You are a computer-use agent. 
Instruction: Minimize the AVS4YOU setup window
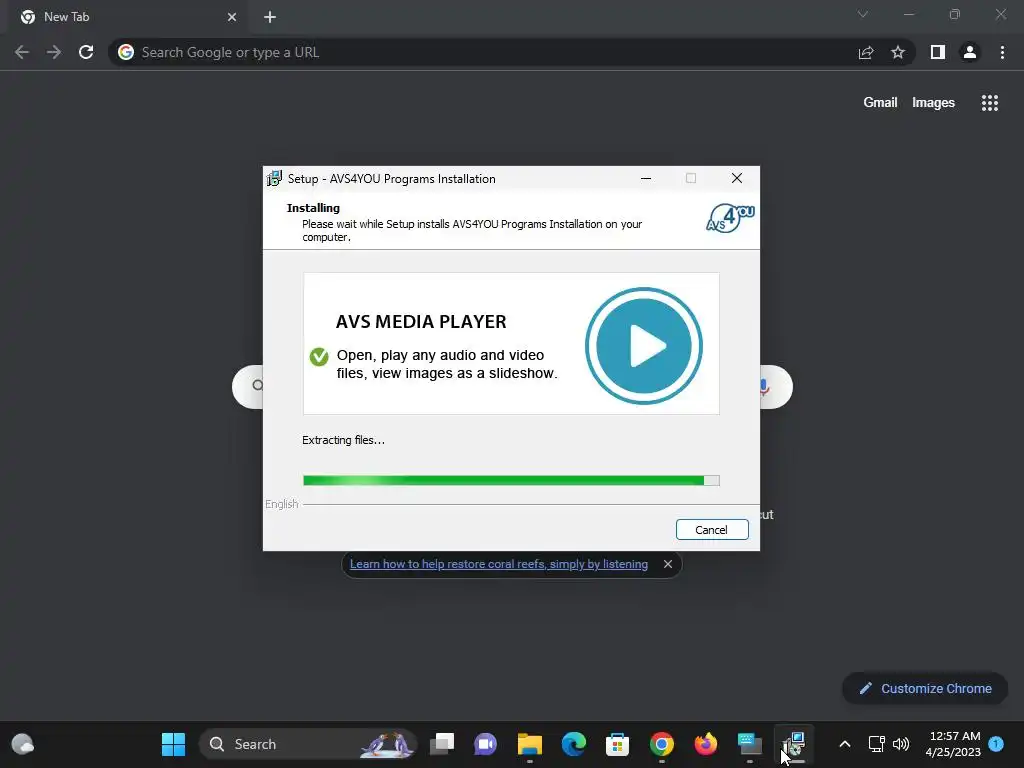646,178
